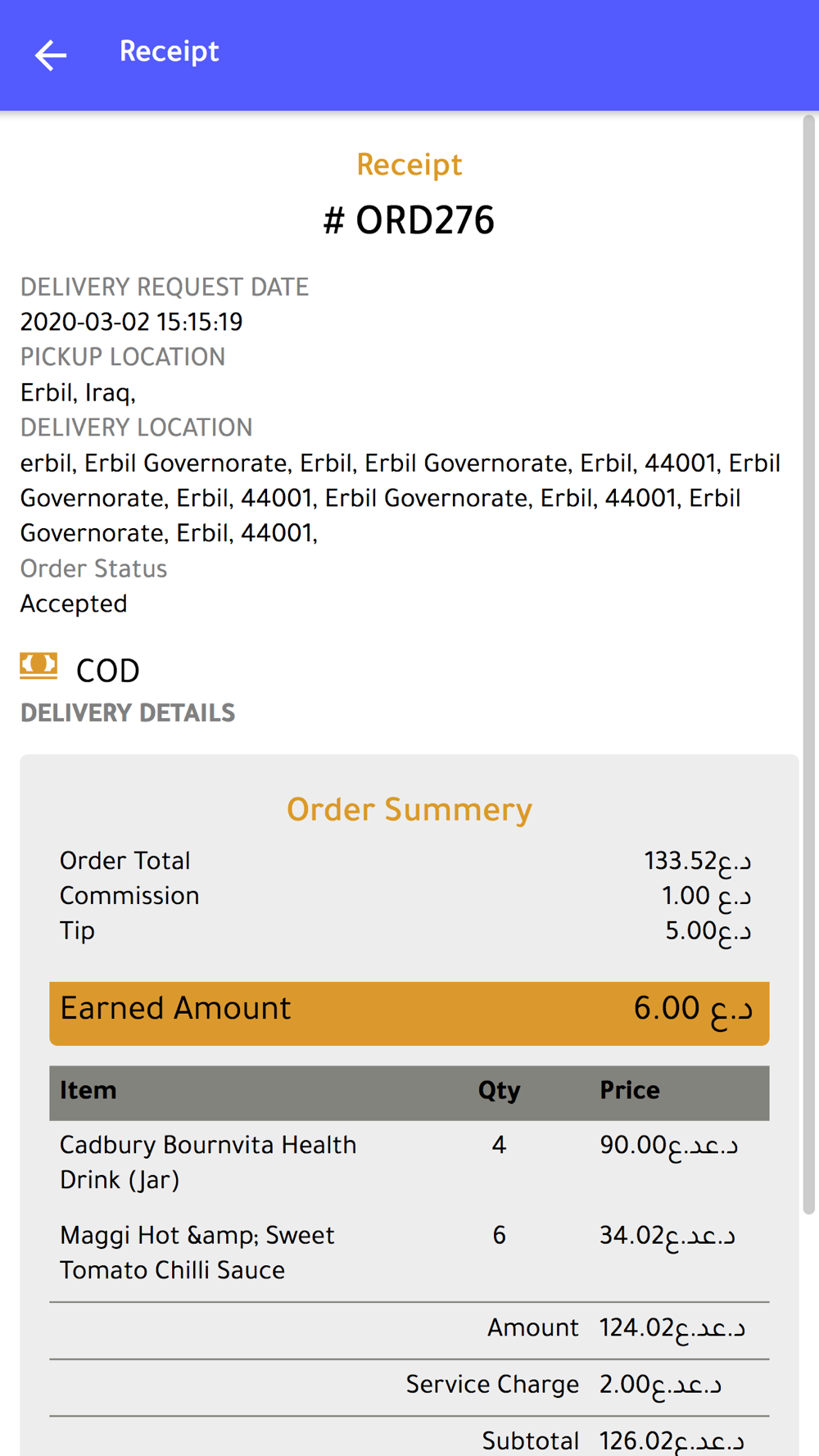The width and height of the screenshot is (819, 1456).
Task: Click the Qty column header
Action: point(499,1091)
